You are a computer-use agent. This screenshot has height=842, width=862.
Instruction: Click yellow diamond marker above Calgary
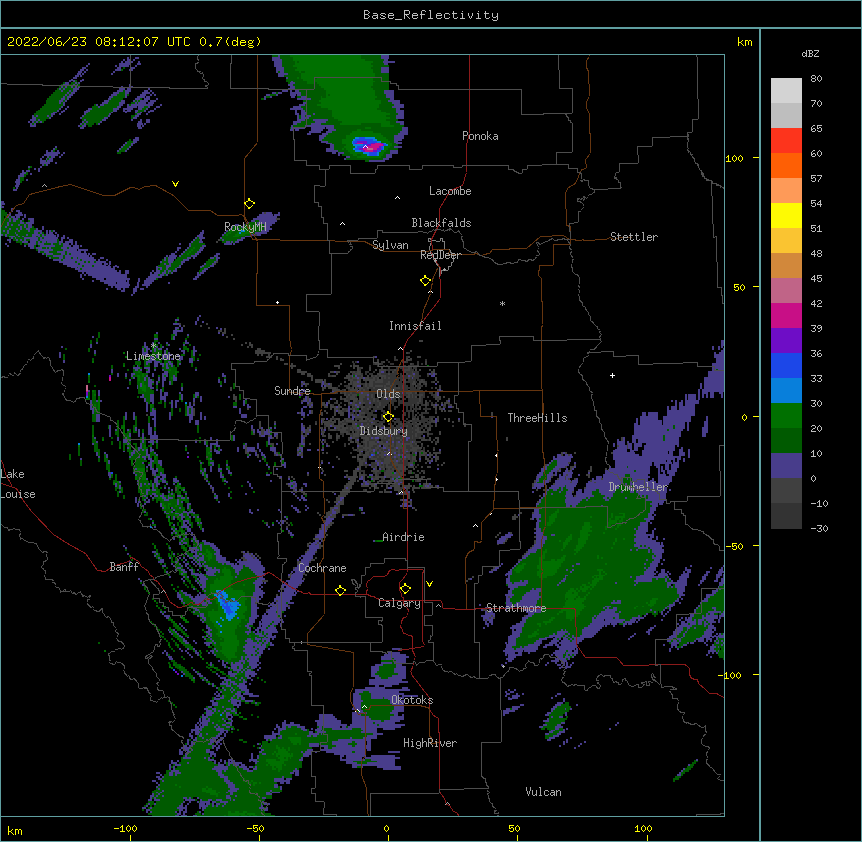click(x=405, y=589)
